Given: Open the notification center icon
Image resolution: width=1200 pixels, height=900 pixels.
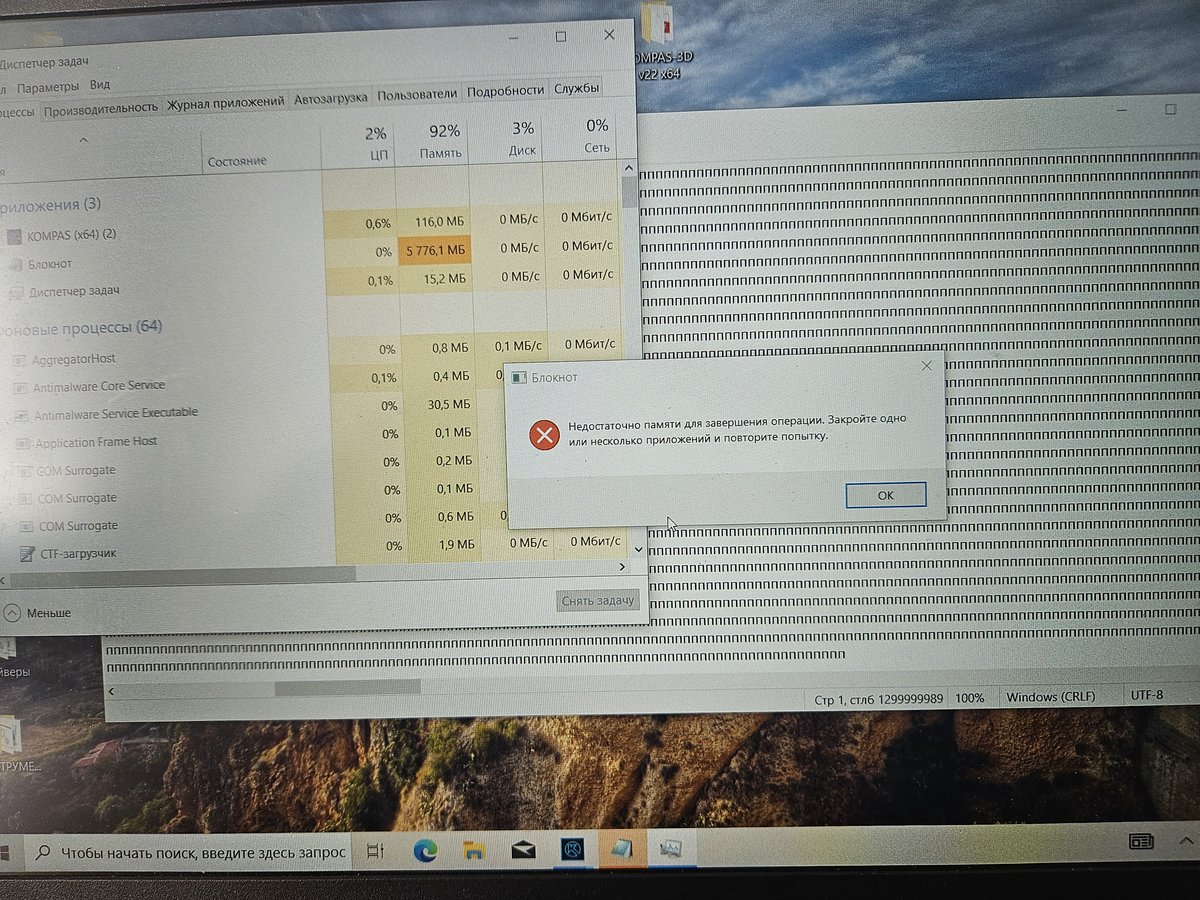Looking at the screenshot, I should tap(1141, 841).
